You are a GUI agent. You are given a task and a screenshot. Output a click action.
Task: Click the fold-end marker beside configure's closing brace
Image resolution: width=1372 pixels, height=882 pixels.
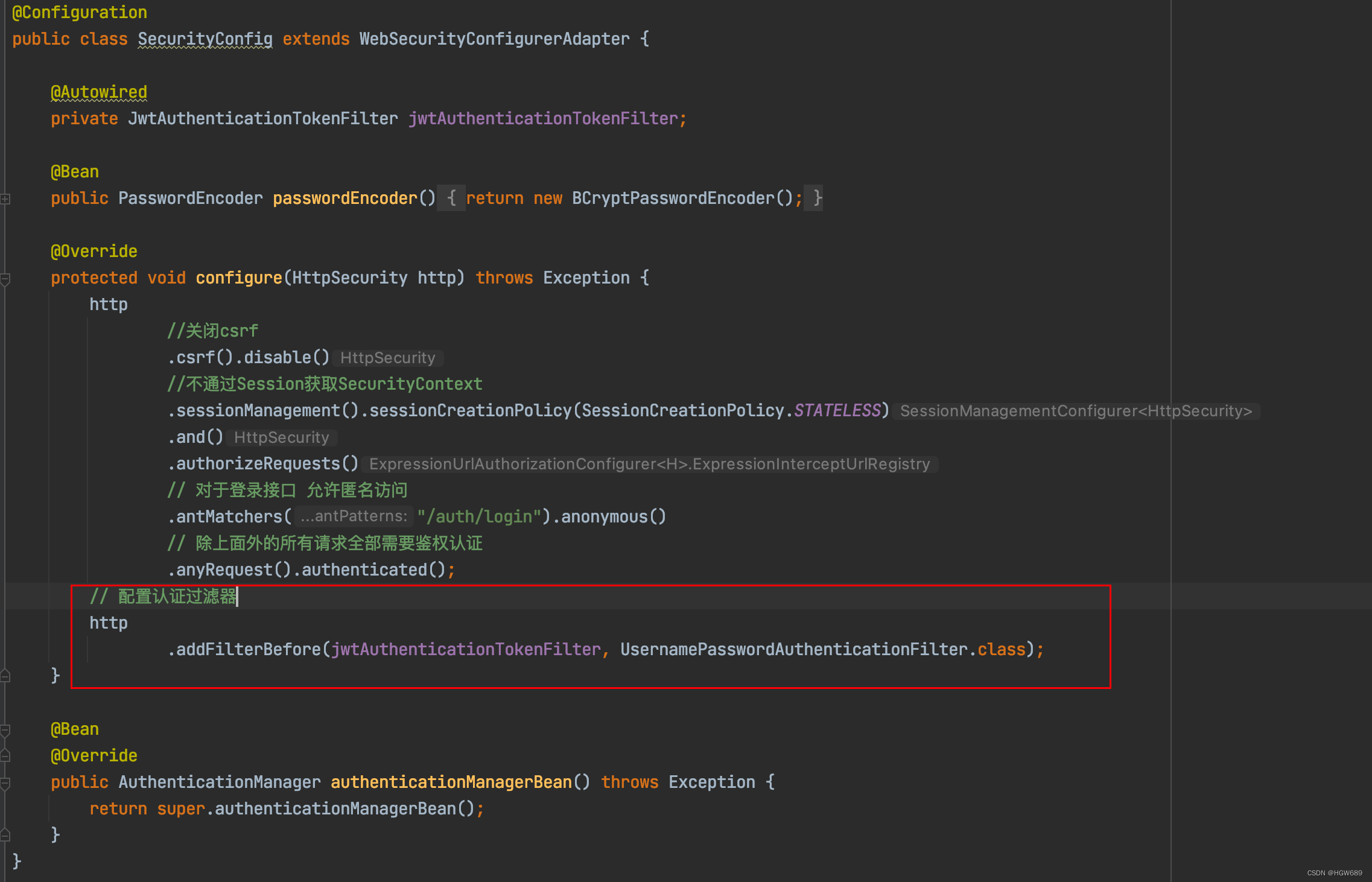pos(5,676)
